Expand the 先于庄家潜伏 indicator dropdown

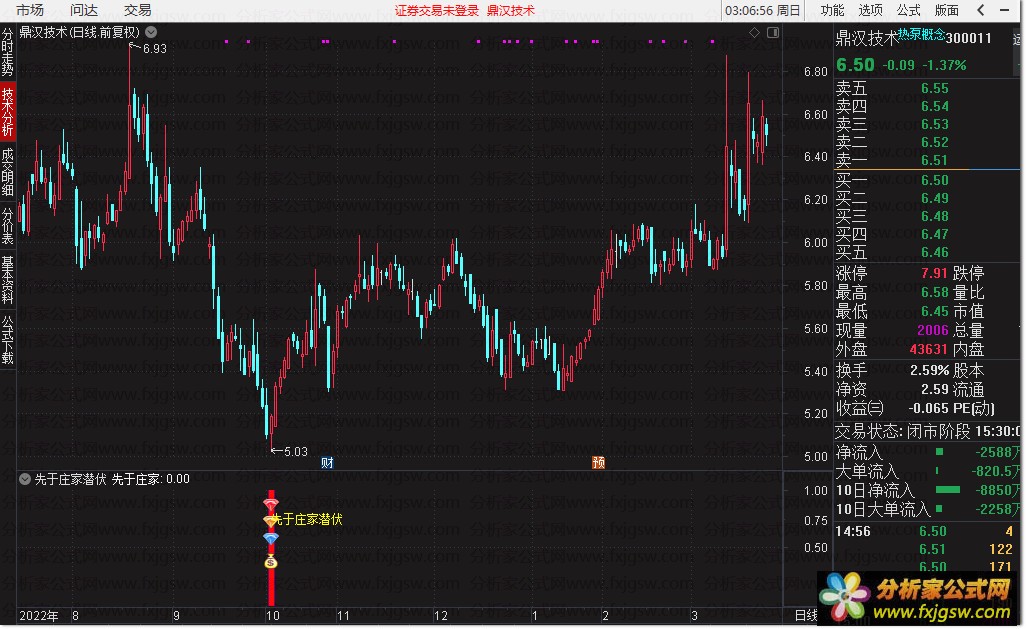tap(25, 479)
